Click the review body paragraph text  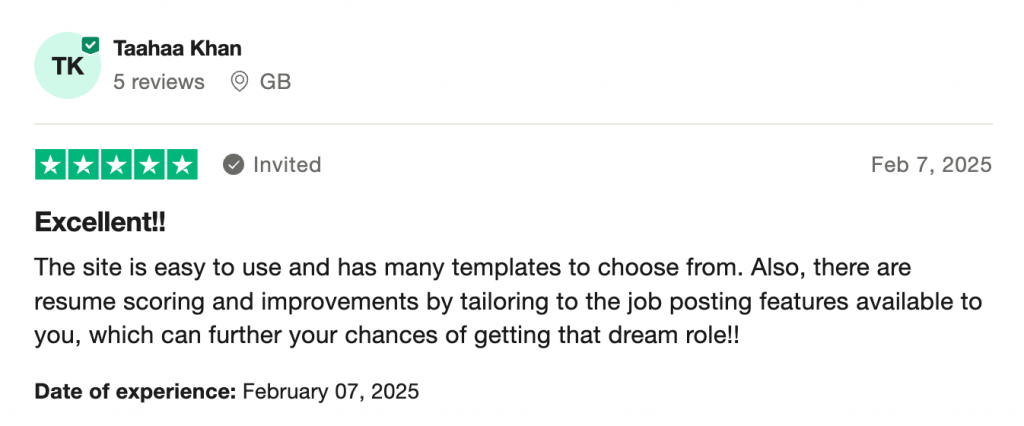tap(500, 302)
